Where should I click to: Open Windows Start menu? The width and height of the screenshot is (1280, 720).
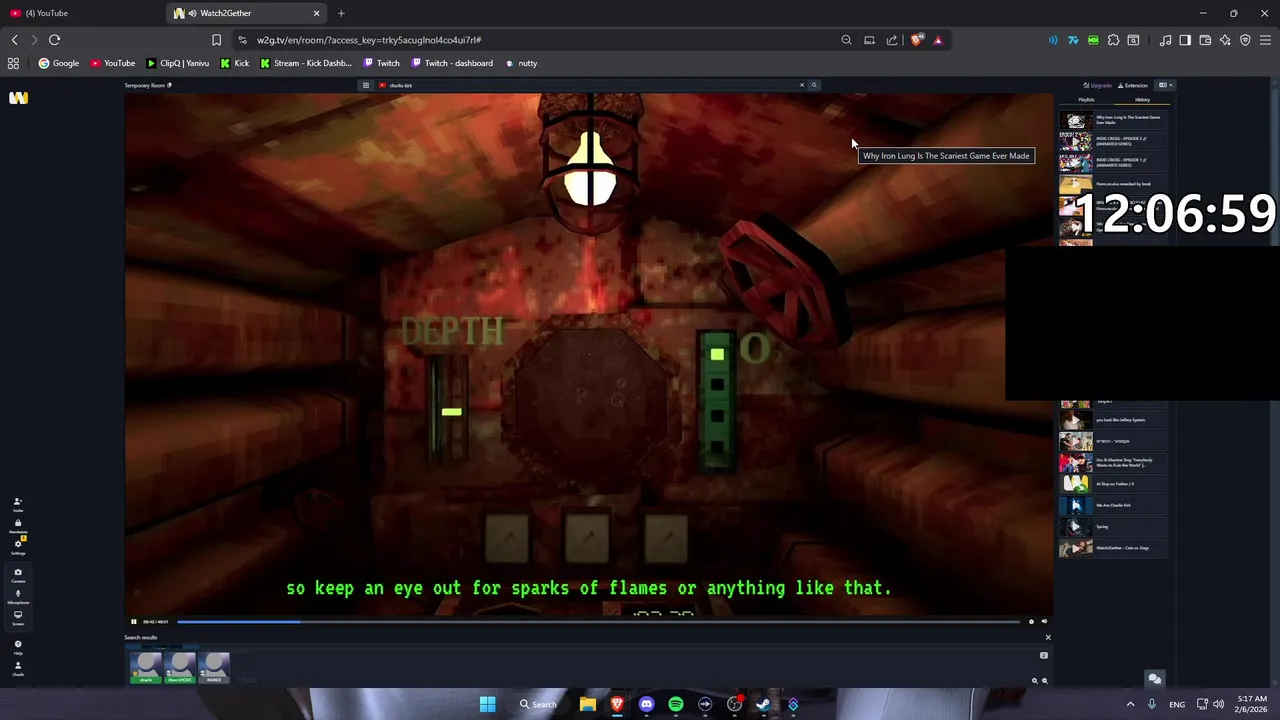(487, 704)
